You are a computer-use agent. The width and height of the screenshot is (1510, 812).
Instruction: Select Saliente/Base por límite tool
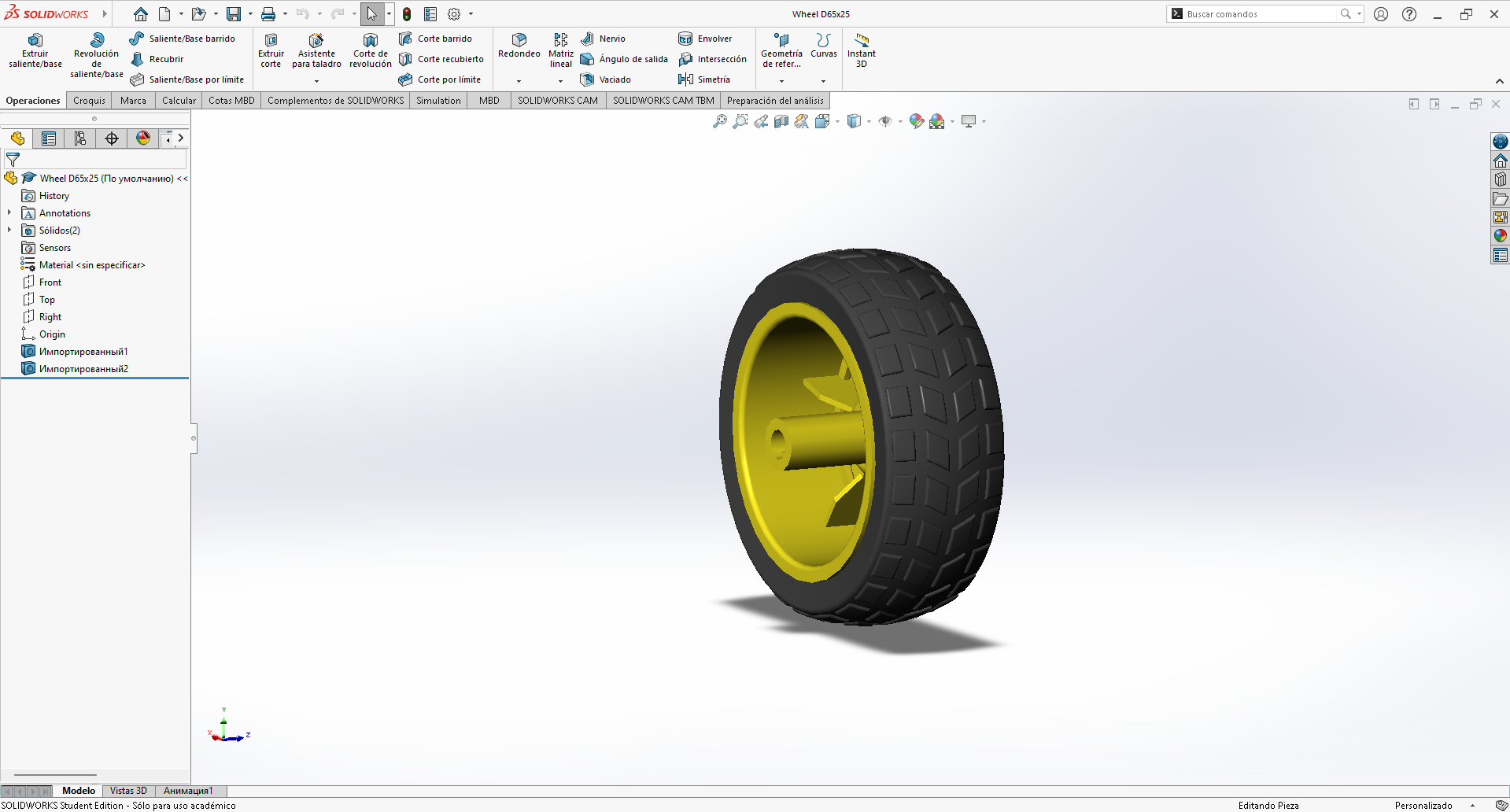(x=187, y=79)
